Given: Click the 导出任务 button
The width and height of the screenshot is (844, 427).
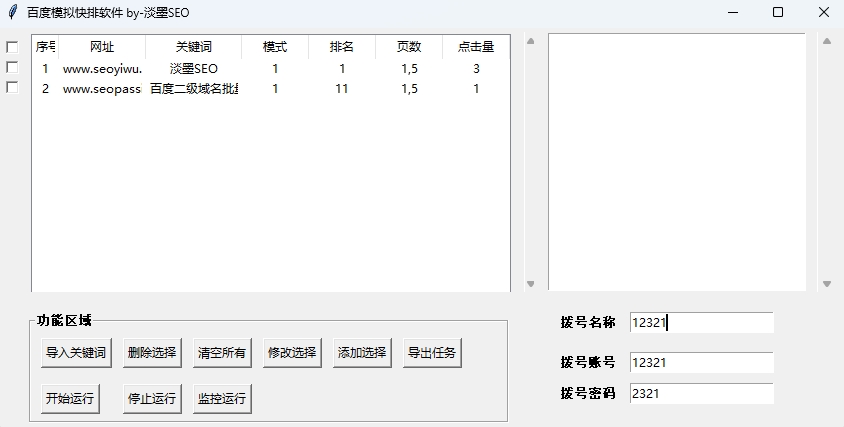Looking at the screenshot, I should pos(432,353).
